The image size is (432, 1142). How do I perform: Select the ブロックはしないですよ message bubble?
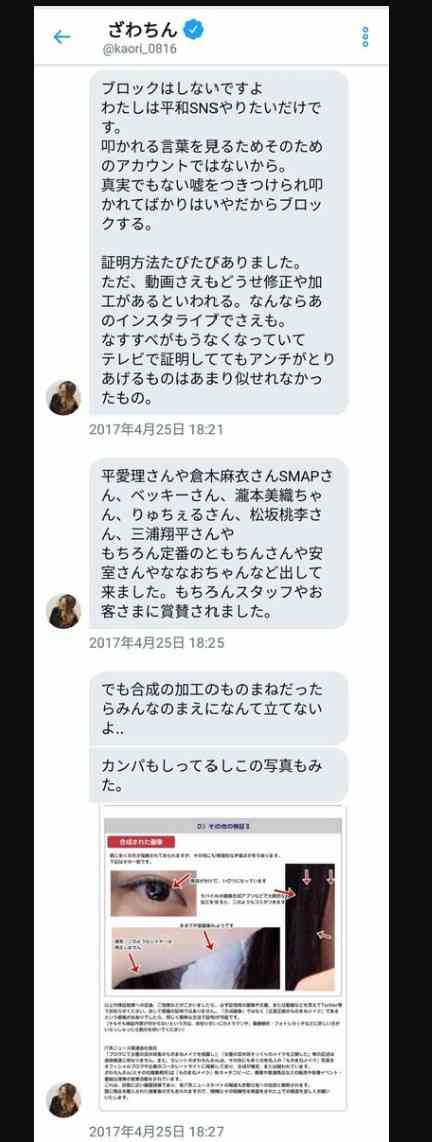point(219,243)
